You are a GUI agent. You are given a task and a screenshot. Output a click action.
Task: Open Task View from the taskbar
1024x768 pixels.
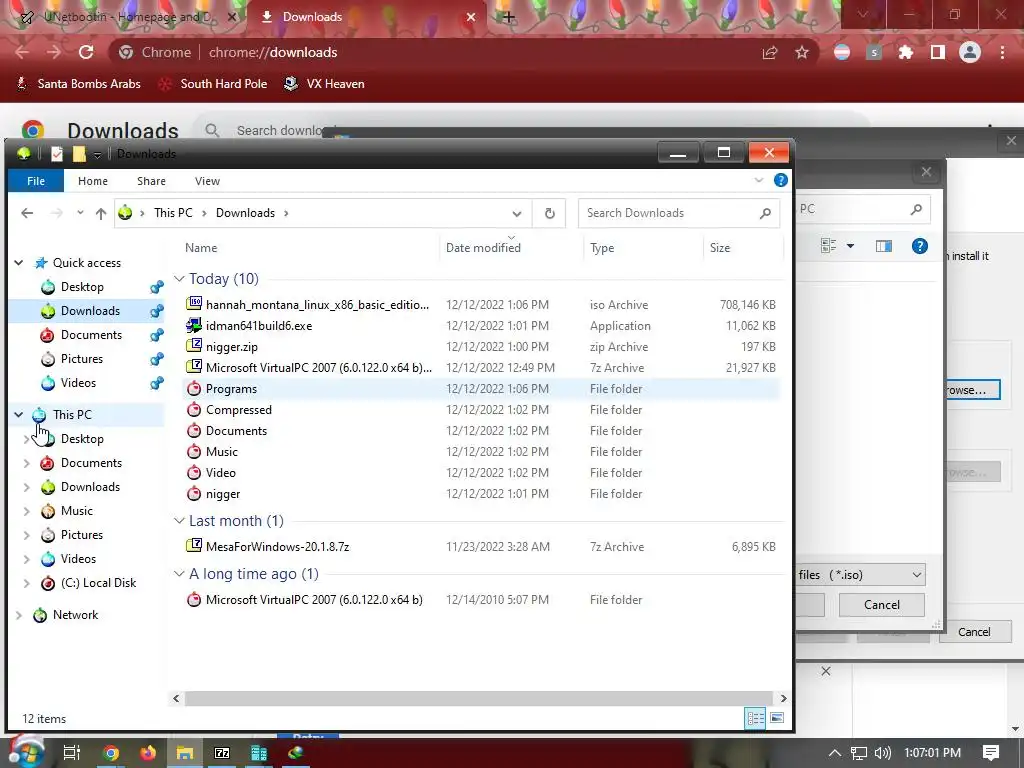point(72,753)
